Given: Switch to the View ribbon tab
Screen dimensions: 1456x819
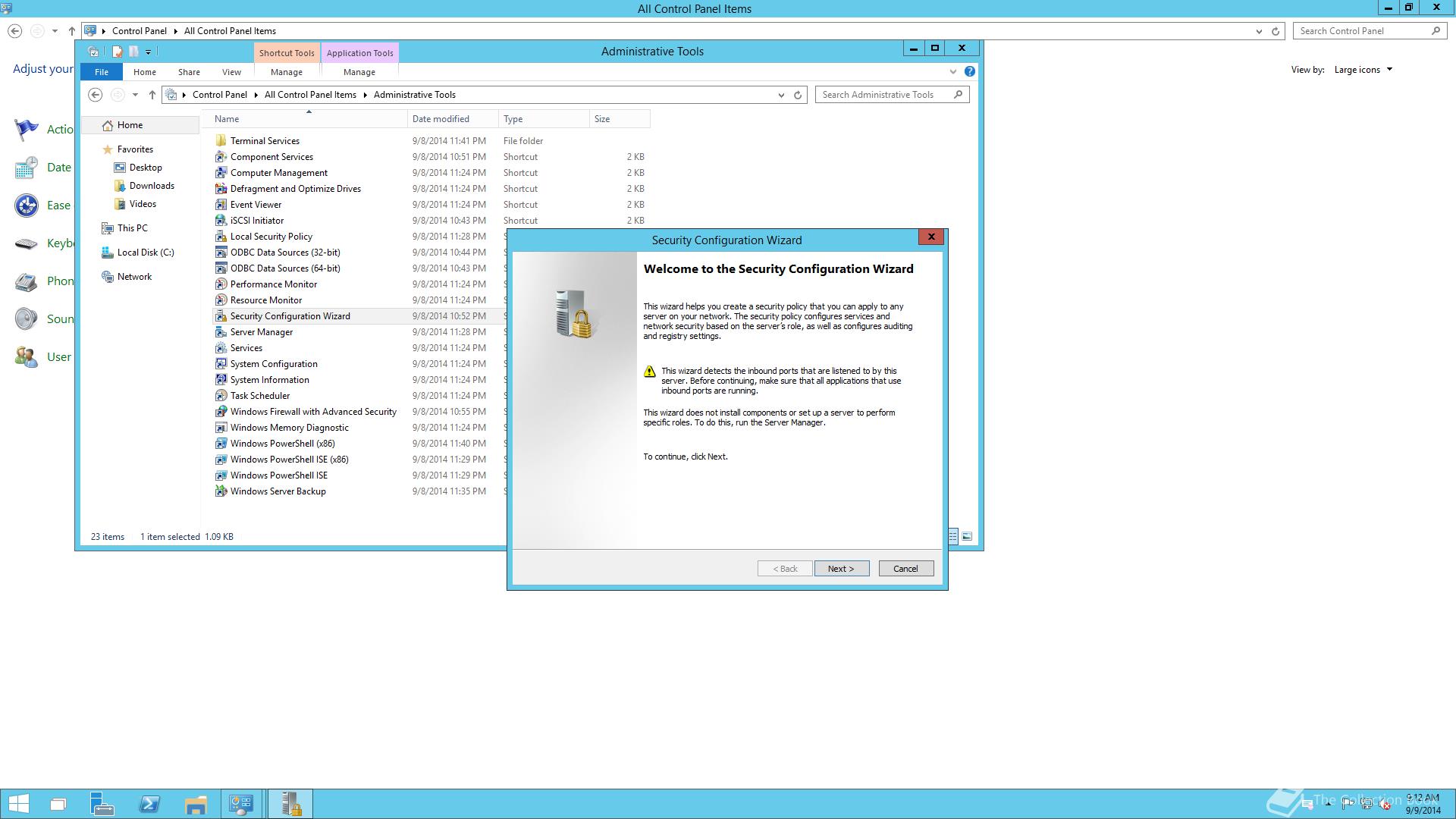Looking at the screenshot, I should click(231, 72).
